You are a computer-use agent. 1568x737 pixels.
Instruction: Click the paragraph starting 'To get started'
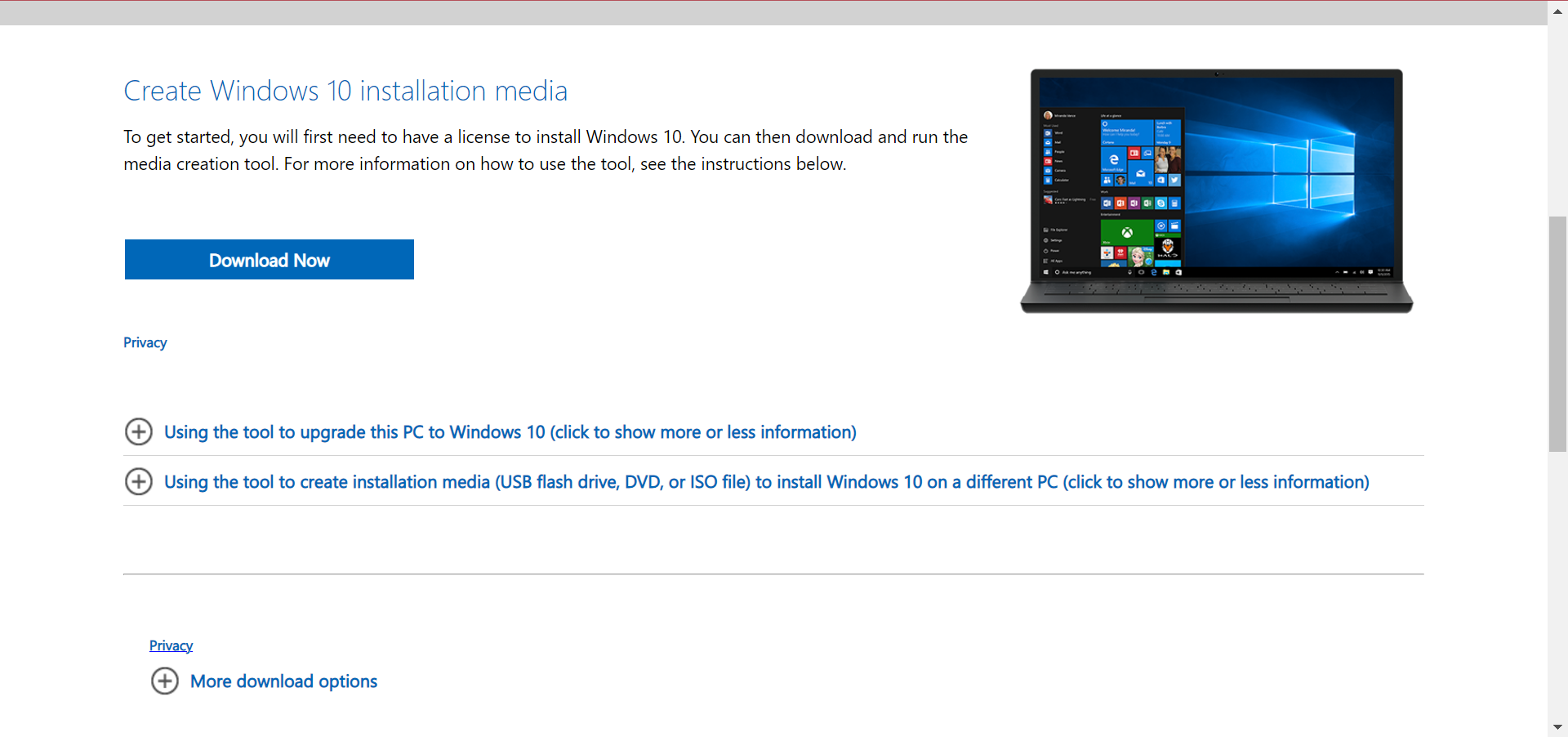(546, 150)
